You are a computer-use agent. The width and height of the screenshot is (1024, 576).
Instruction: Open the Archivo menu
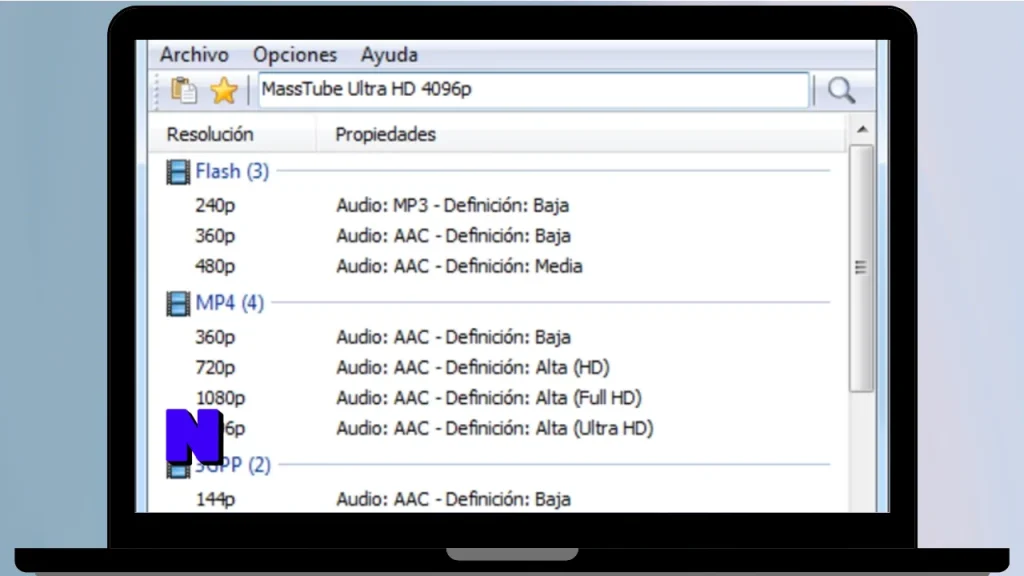(195, 55)
